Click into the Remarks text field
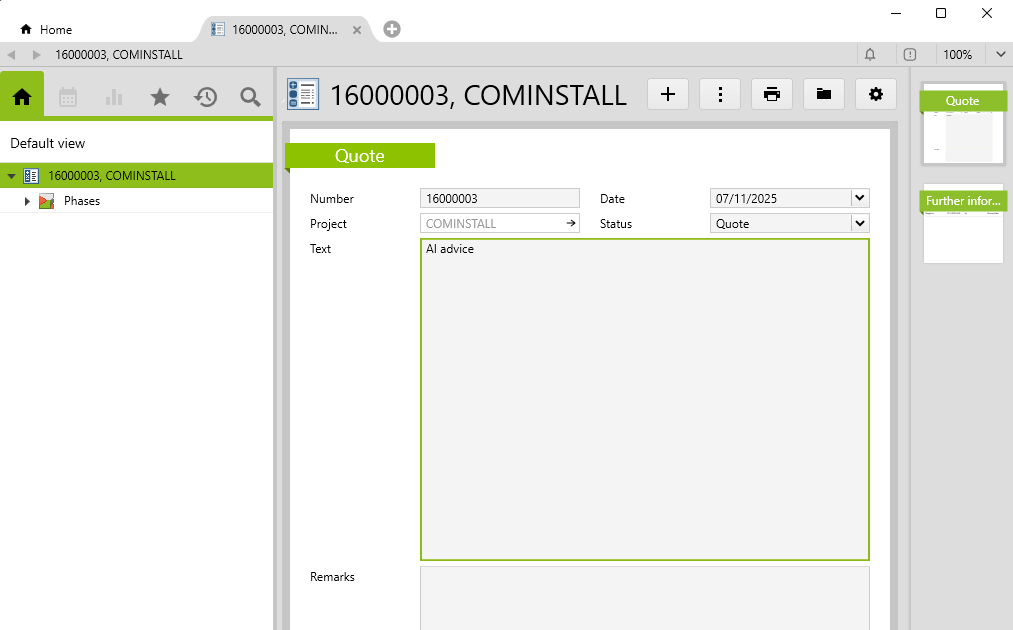1013x630 pixels. click(x=644, y=597)
